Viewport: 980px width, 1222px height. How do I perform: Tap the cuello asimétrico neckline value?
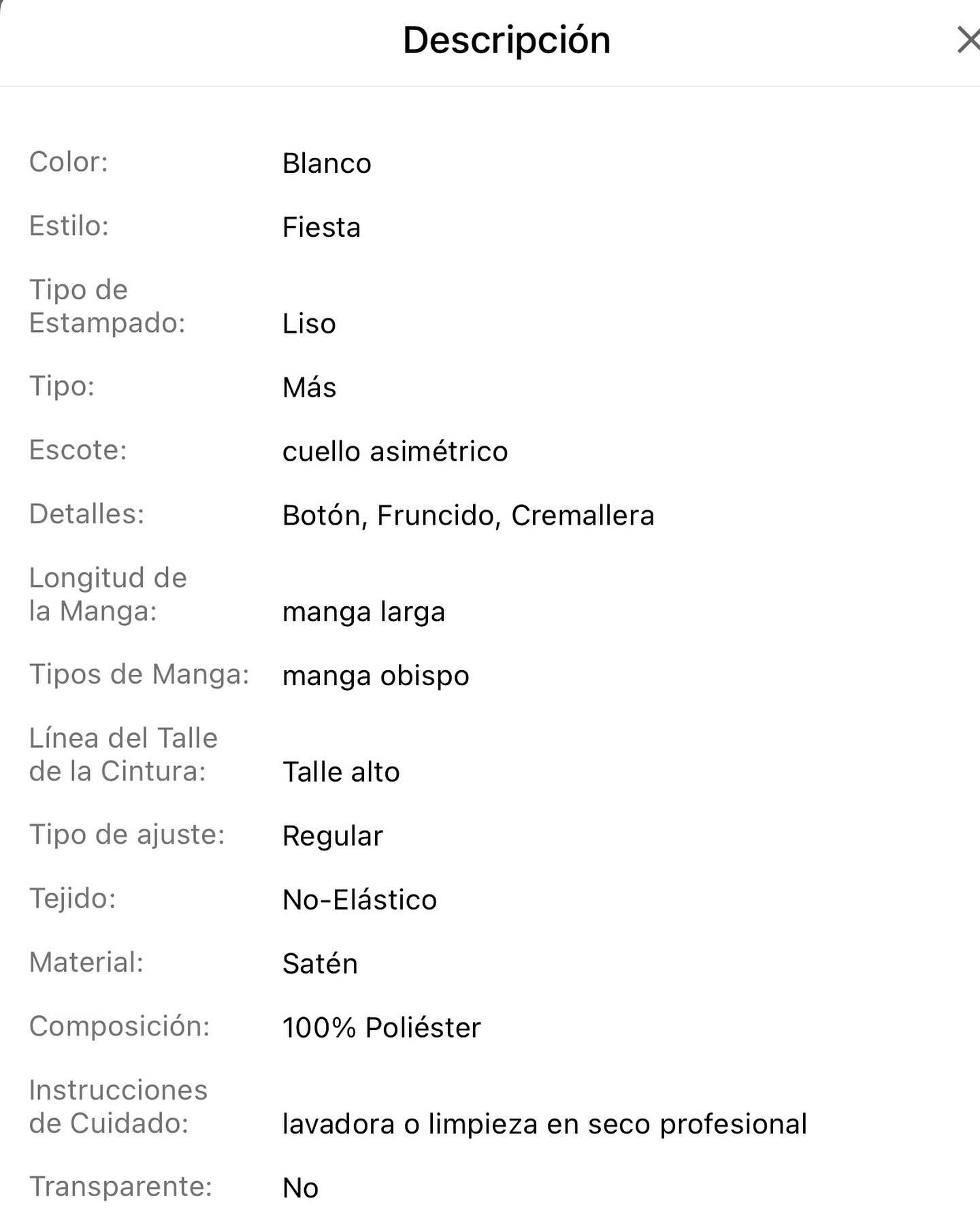(x=395, y=452)
